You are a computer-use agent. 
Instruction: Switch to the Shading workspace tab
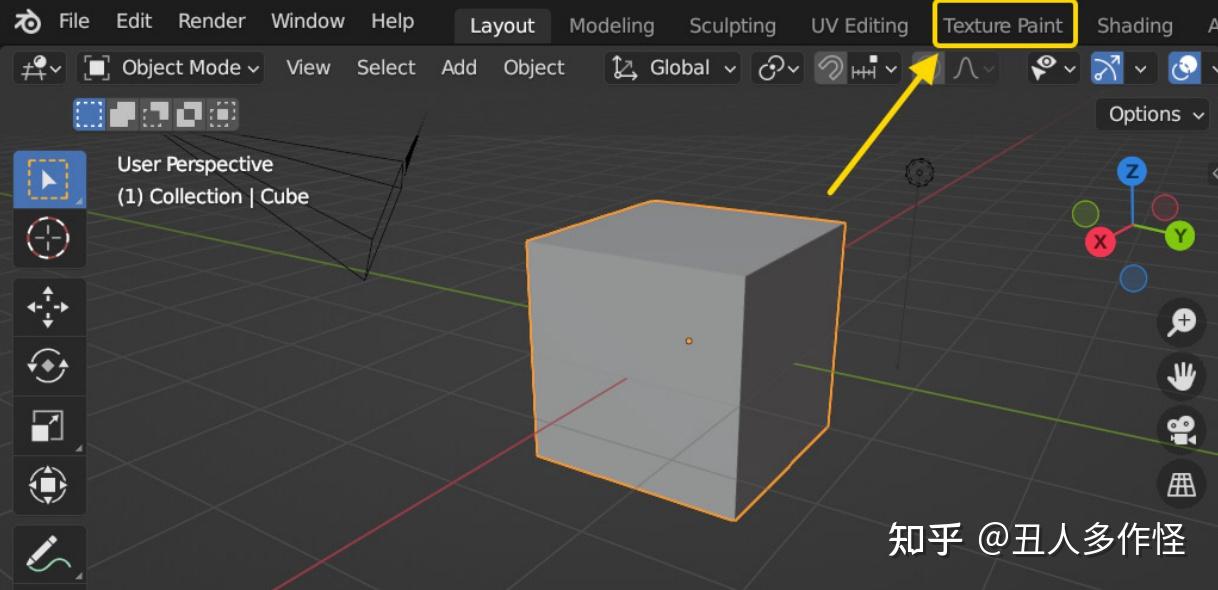(1135, 26)
